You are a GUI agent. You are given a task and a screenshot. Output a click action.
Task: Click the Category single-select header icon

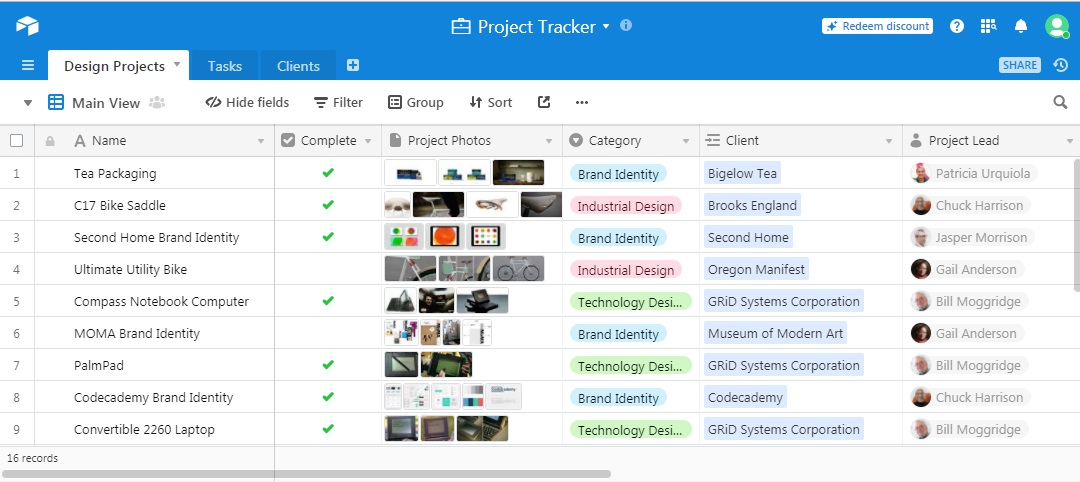pos(576,140)
